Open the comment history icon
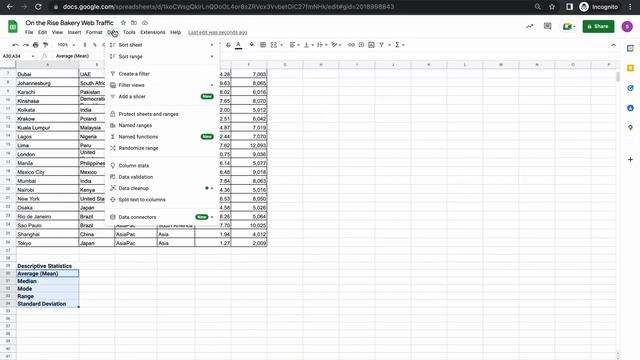Viewport: 640px width, 360px height. tap(548, 26)
